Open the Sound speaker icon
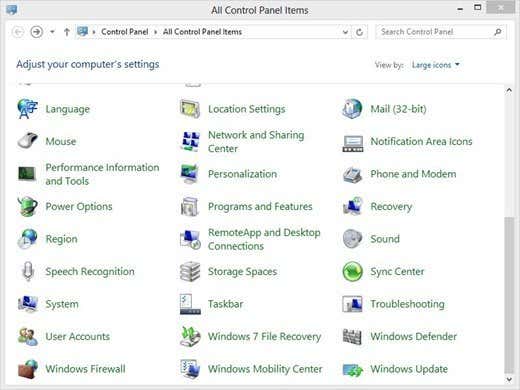The height and width of the screenshot is (390, 520). point(352,239)
